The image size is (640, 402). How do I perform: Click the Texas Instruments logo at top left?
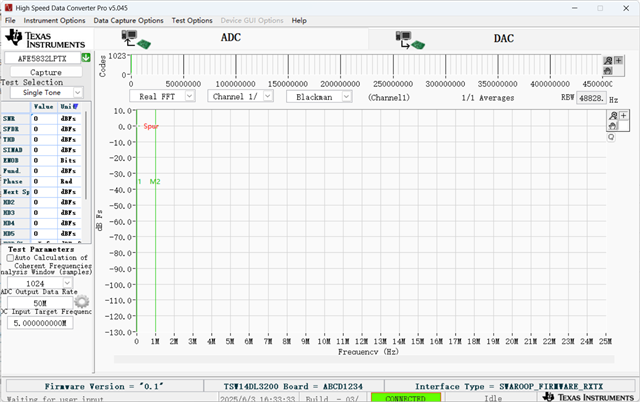(x=45, y=39)
